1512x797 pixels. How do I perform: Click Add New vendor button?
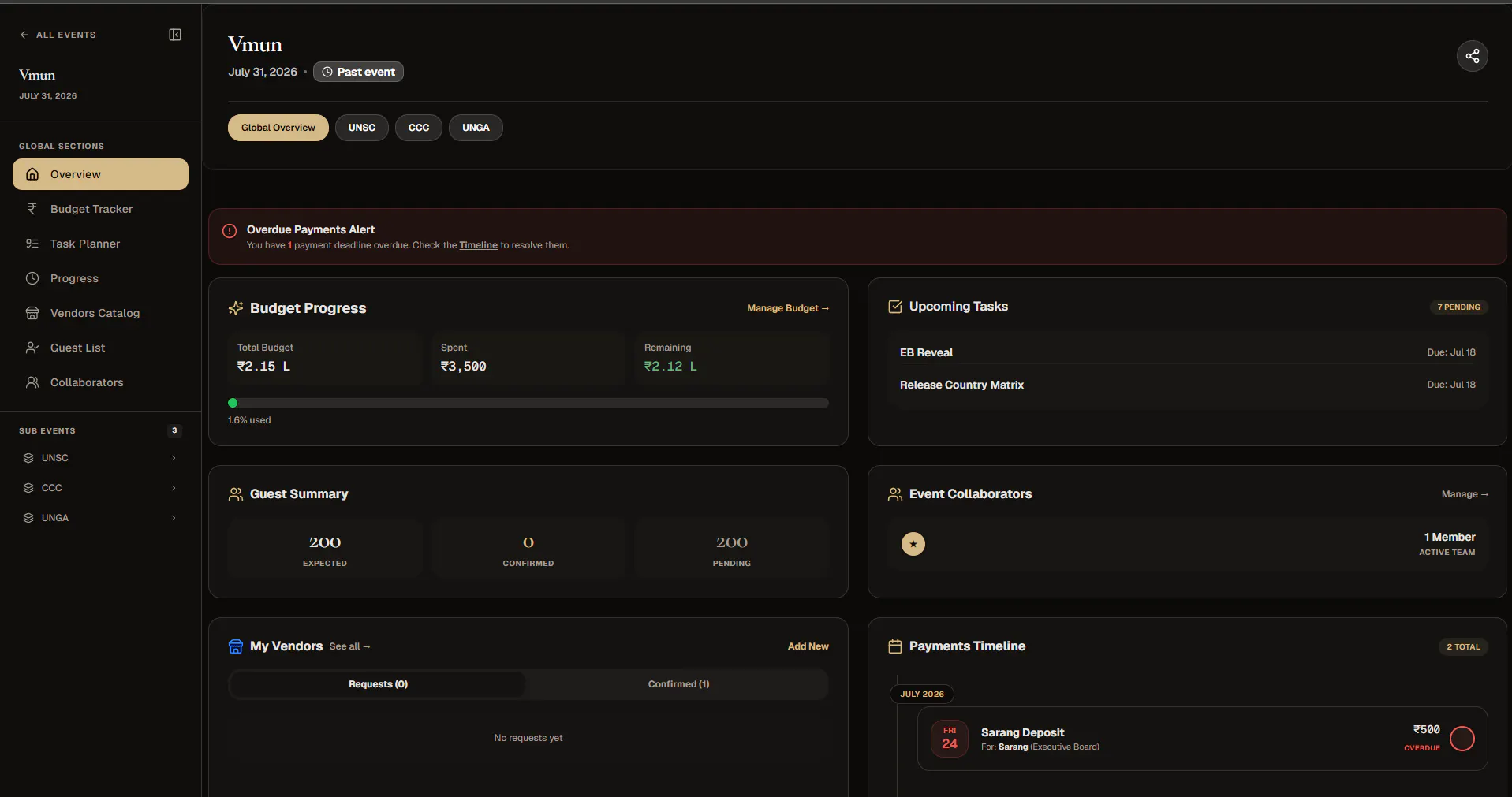point(808,646)
